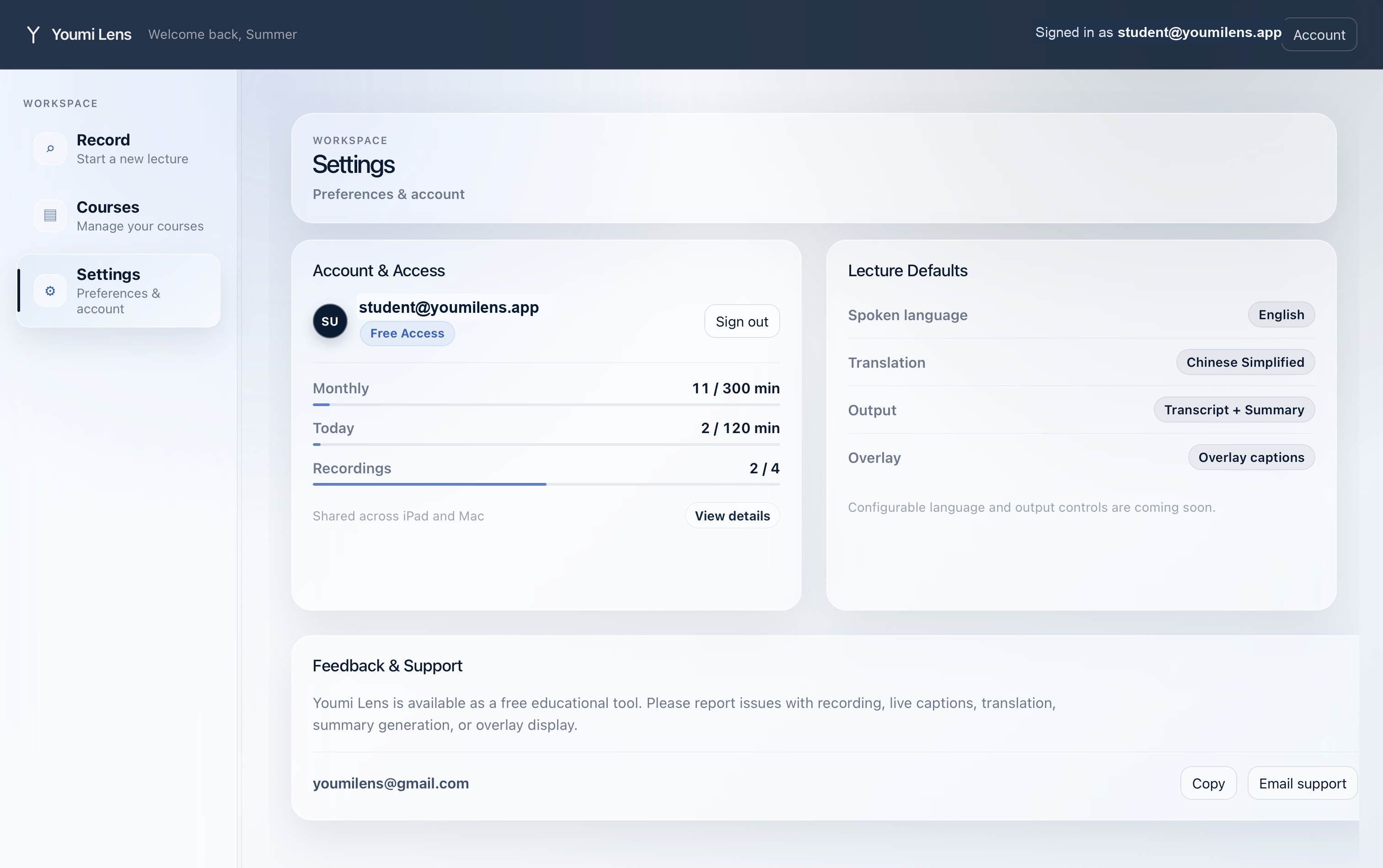Click the Transcript + Summary output chip

[x=1234, y=410]
